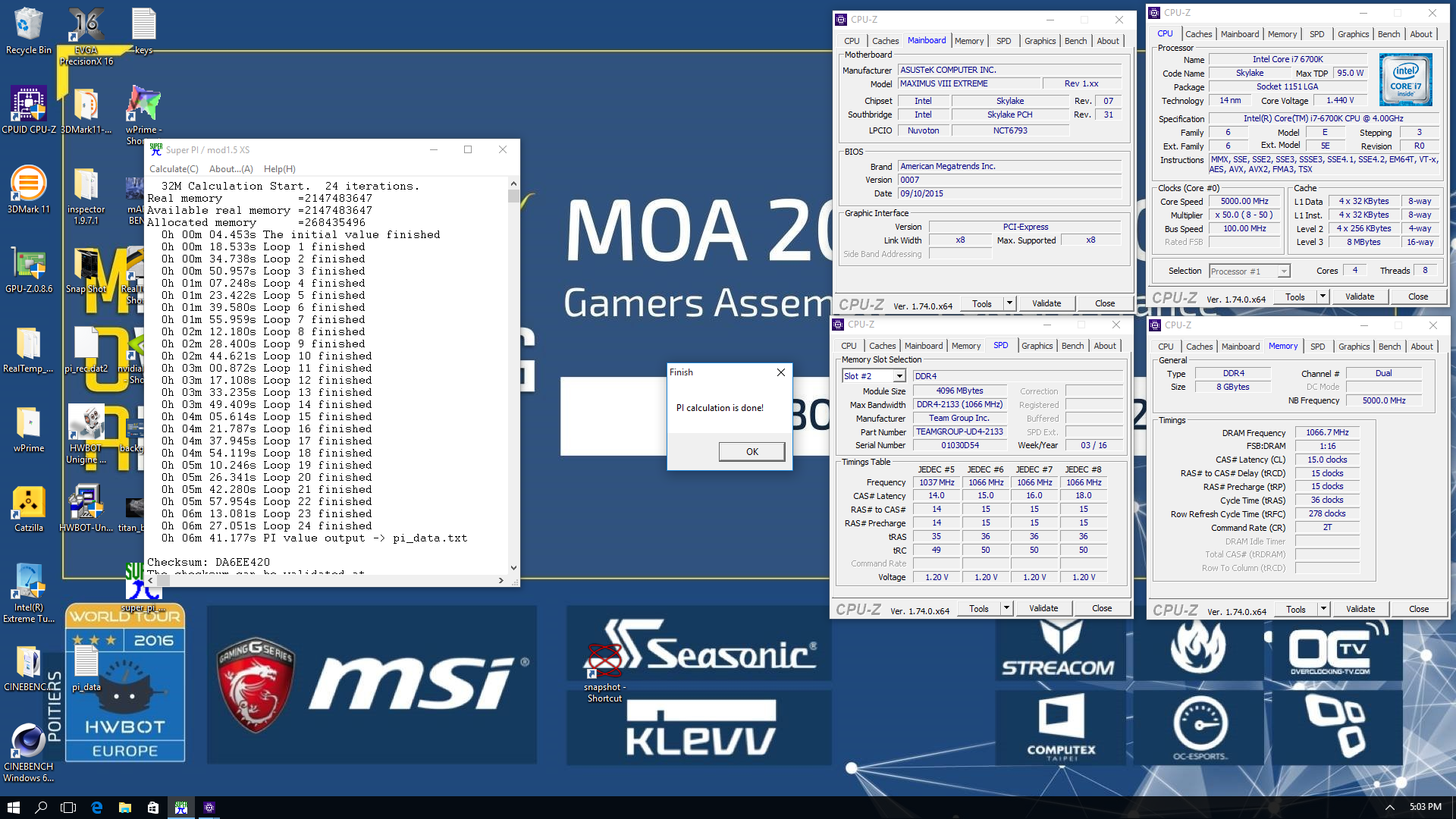Open the wPrime - Shortcut icon
Image resolution: width=1456 pixels, height=819 pixels.
coord(143,115)
